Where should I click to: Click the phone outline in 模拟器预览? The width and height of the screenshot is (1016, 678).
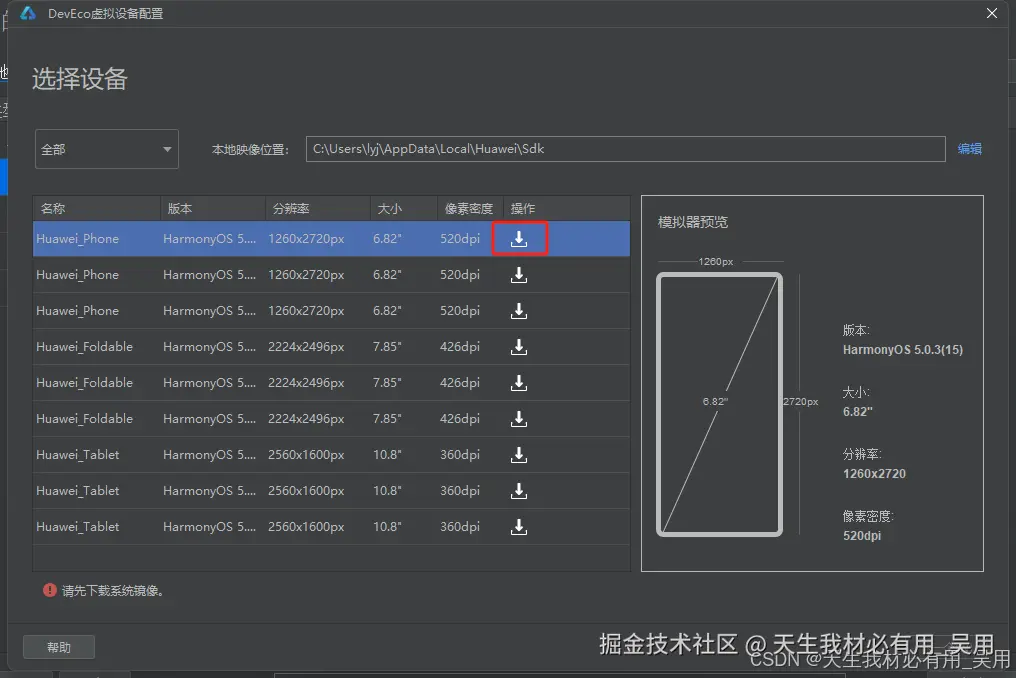[719, 404]
